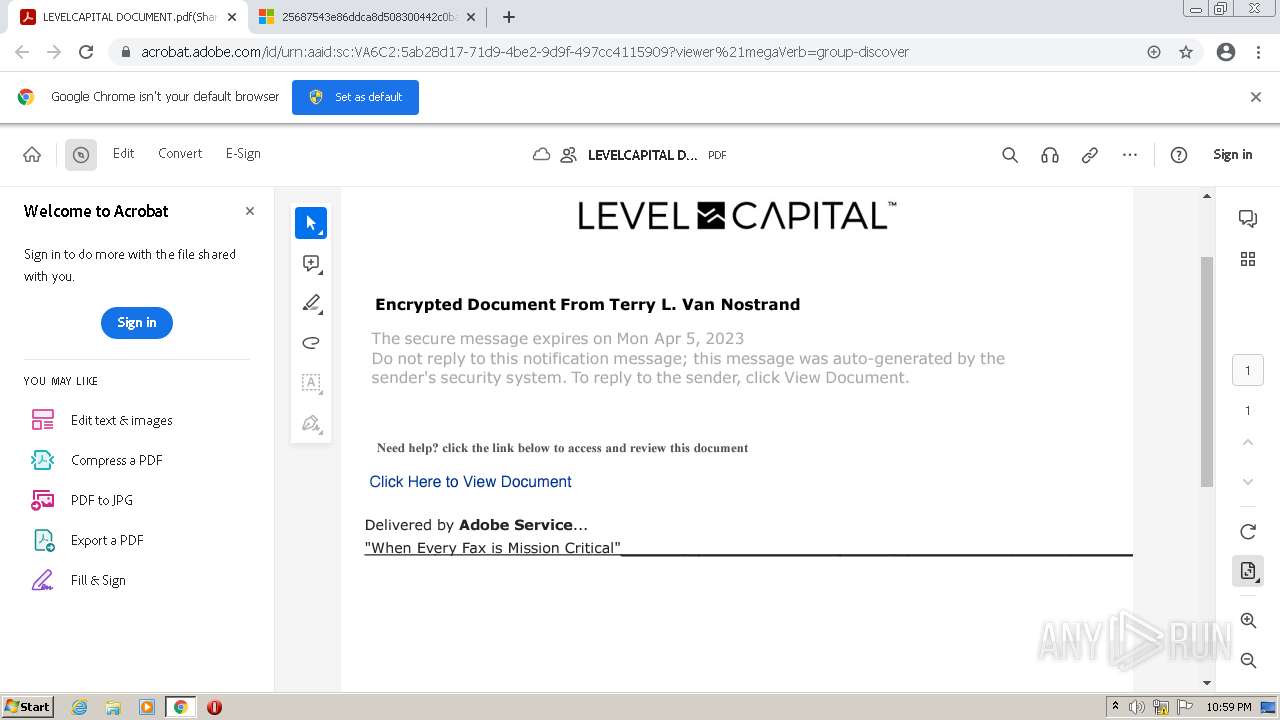
Task: Open a new browser tab
Action: (509, 17)
